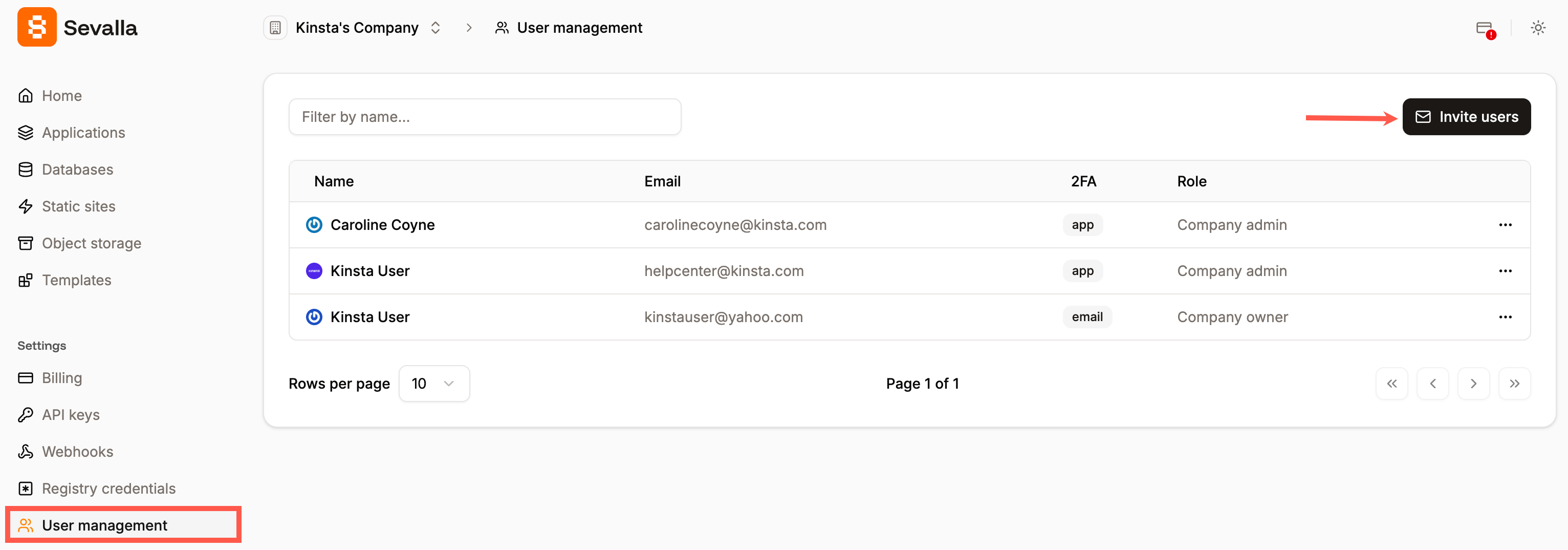Open Webhooks settings
Screen dimensions: 1568x550
77,451
